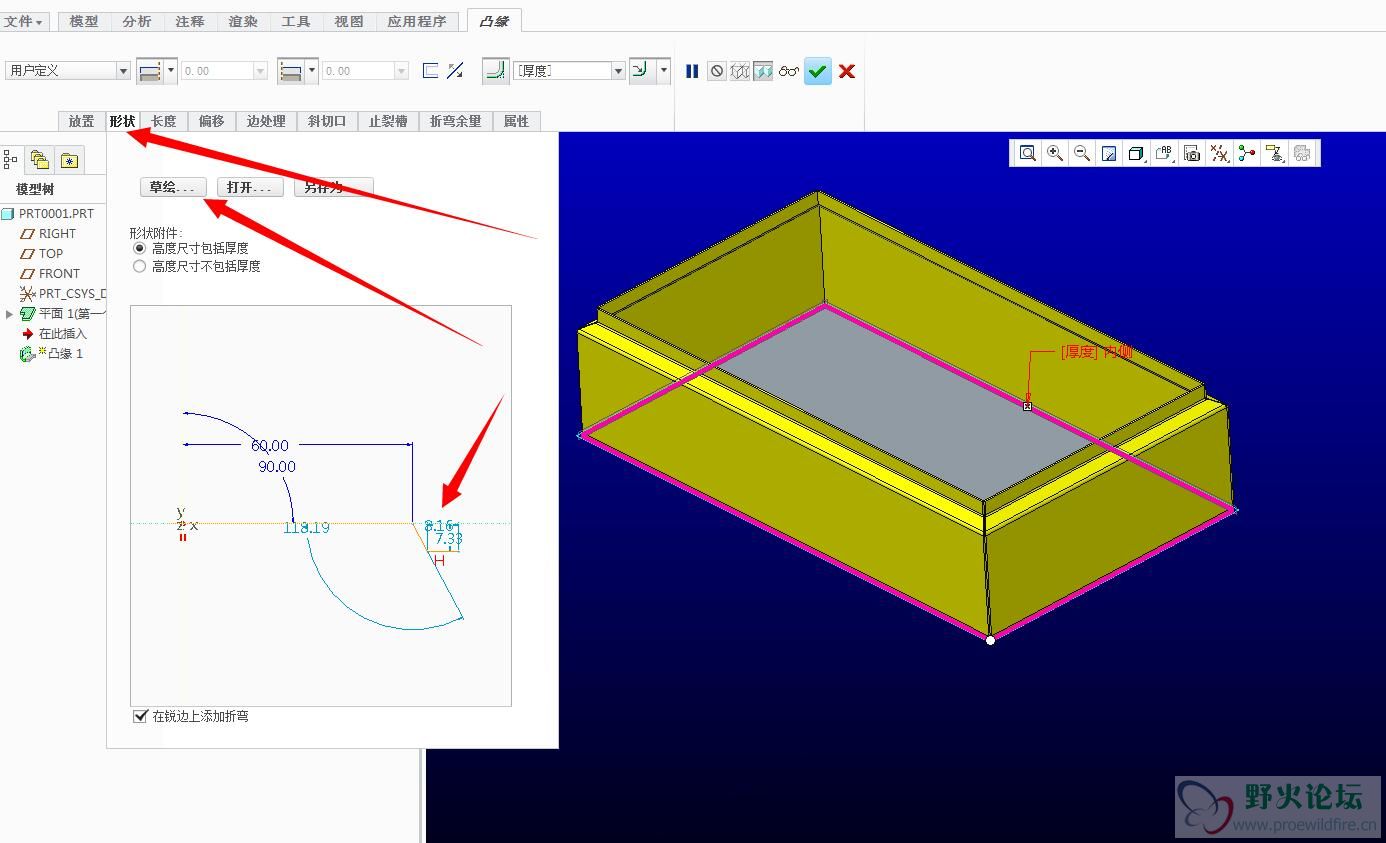Viewport: 1386px width, 843px height.
Task: Select height dimension excludes thickness option
Action: click(140, 266)
